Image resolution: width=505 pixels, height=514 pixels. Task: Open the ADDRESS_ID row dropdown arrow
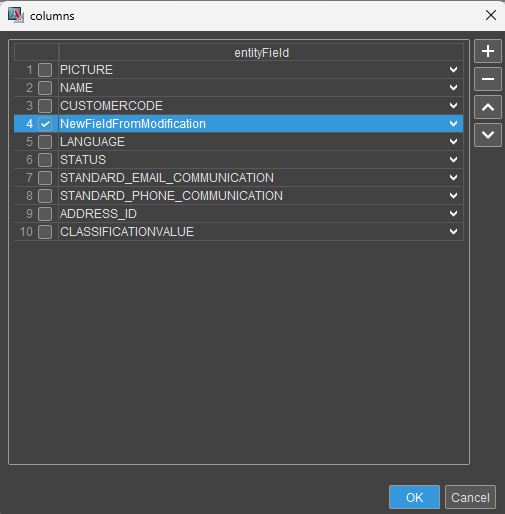[453, 214]
